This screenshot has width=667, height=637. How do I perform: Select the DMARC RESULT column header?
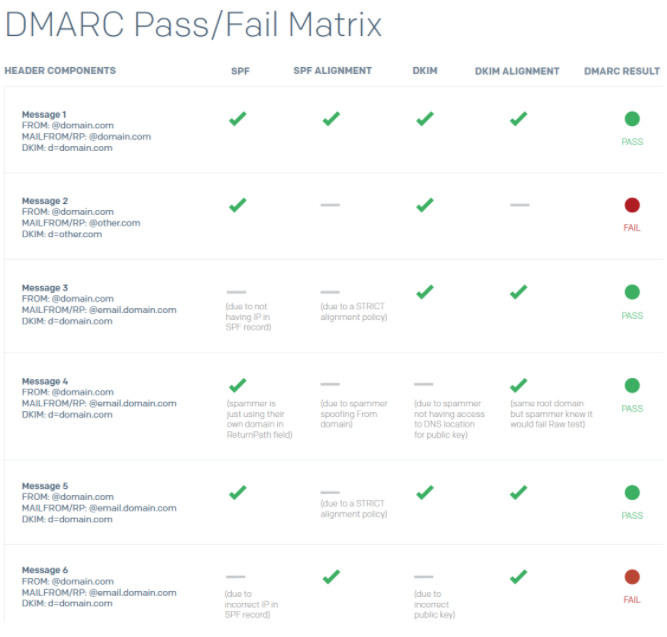pyautogui.click(x=621, y=71)
